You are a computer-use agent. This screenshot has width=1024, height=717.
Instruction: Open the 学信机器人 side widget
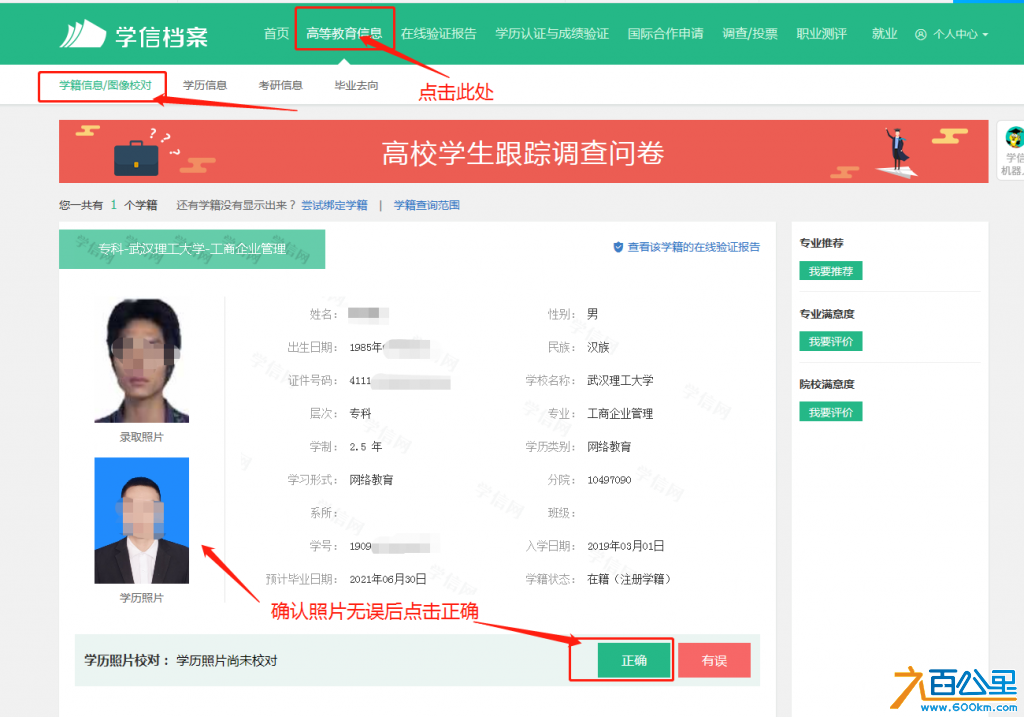(1011, 151)
